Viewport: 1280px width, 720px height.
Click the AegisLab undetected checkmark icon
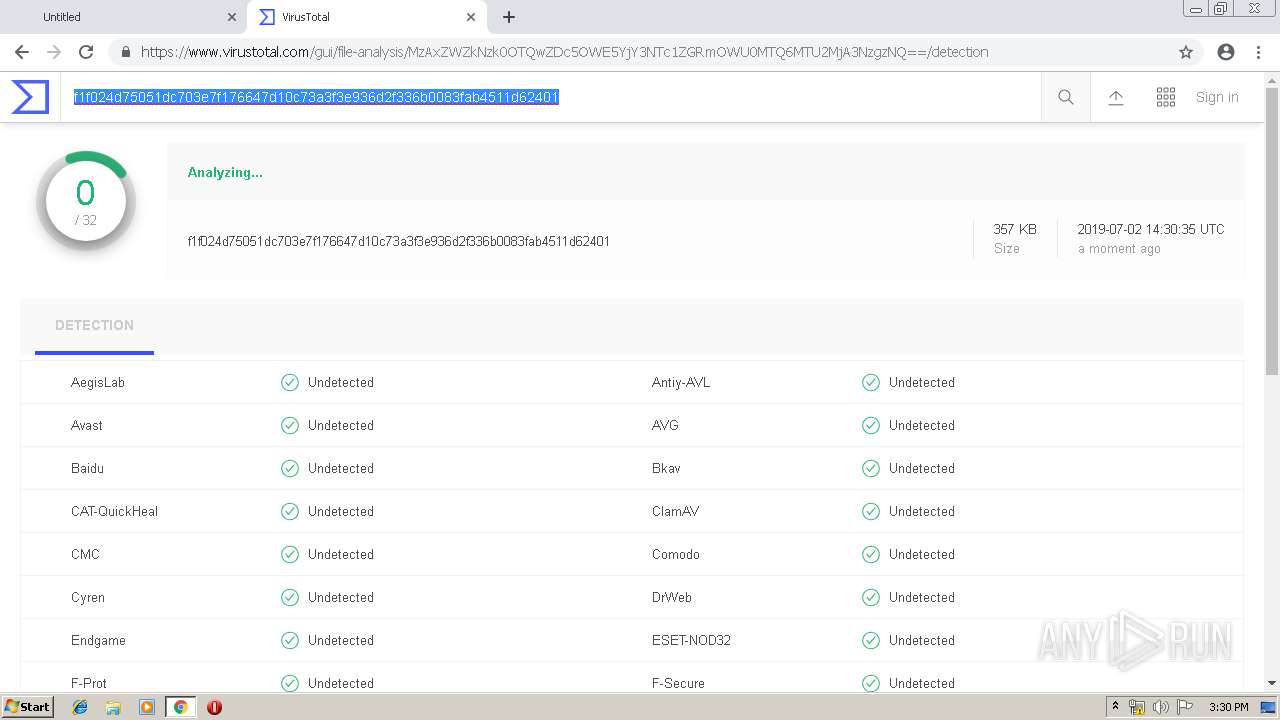point(290,382)
